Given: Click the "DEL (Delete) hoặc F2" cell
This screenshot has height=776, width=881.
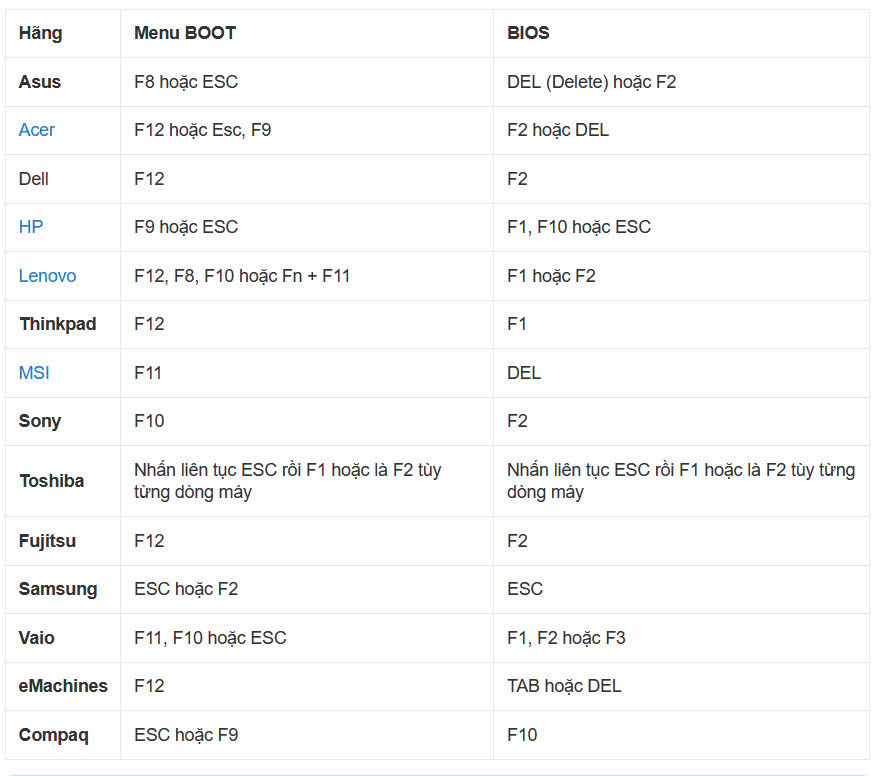Looking at the screenshot, I should pyautogui.click(x=591, y=82).
